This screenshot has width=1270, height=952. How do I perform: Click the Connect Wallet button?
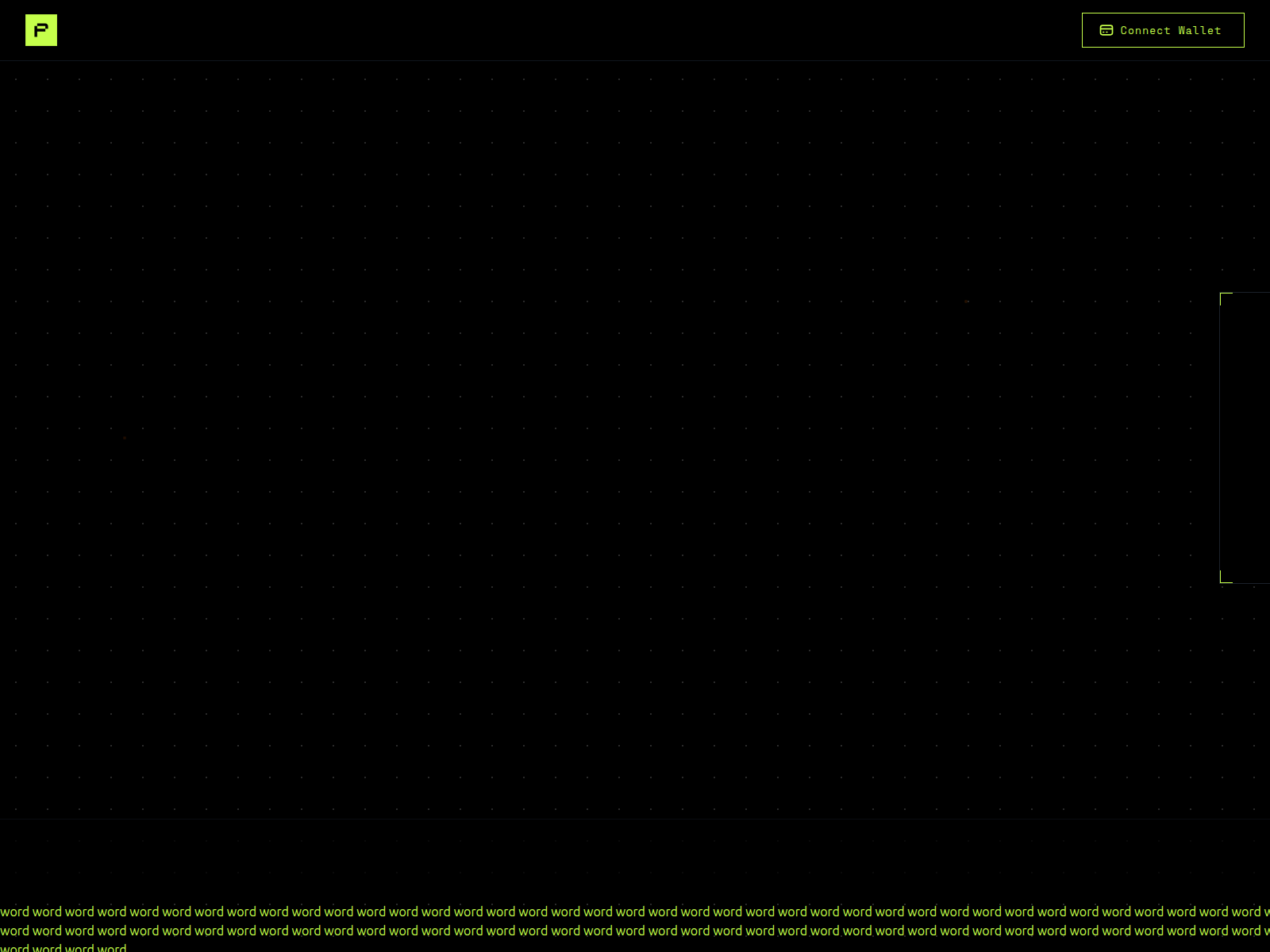pos(1162,30)
